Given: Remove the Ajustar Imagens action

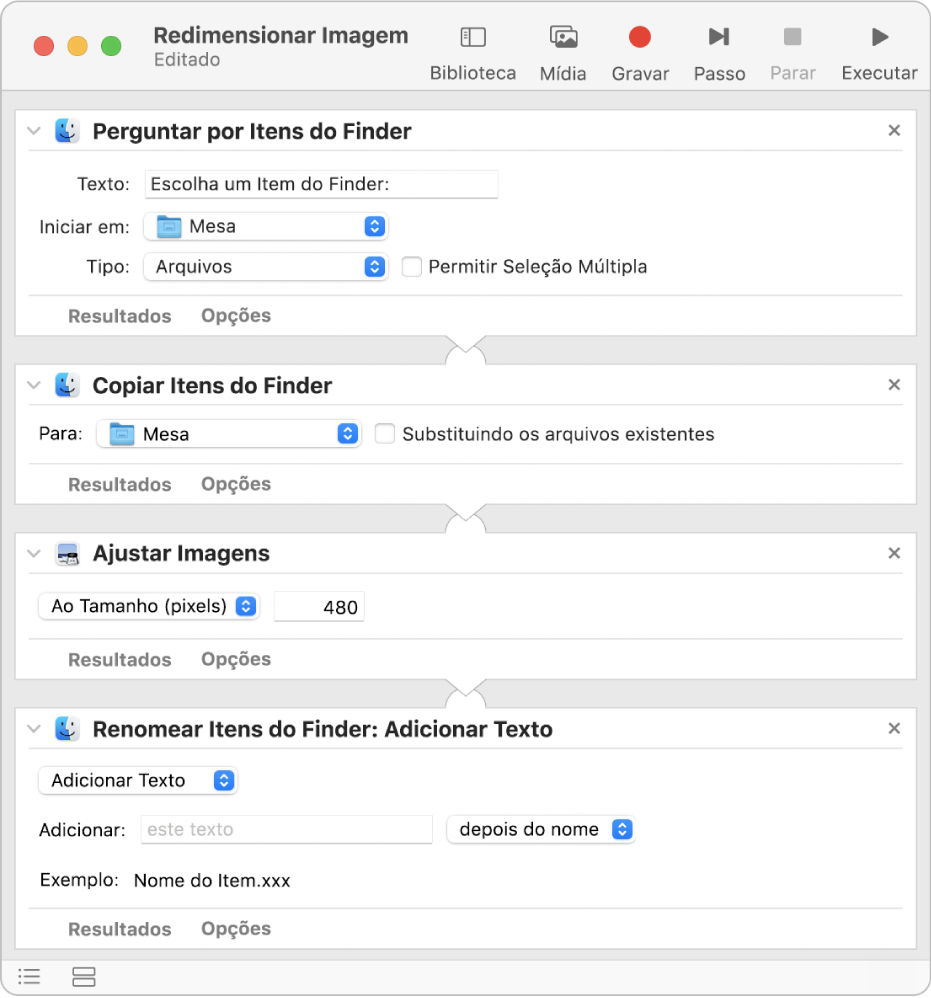Looking at the screenshot, I should point(894,553).
